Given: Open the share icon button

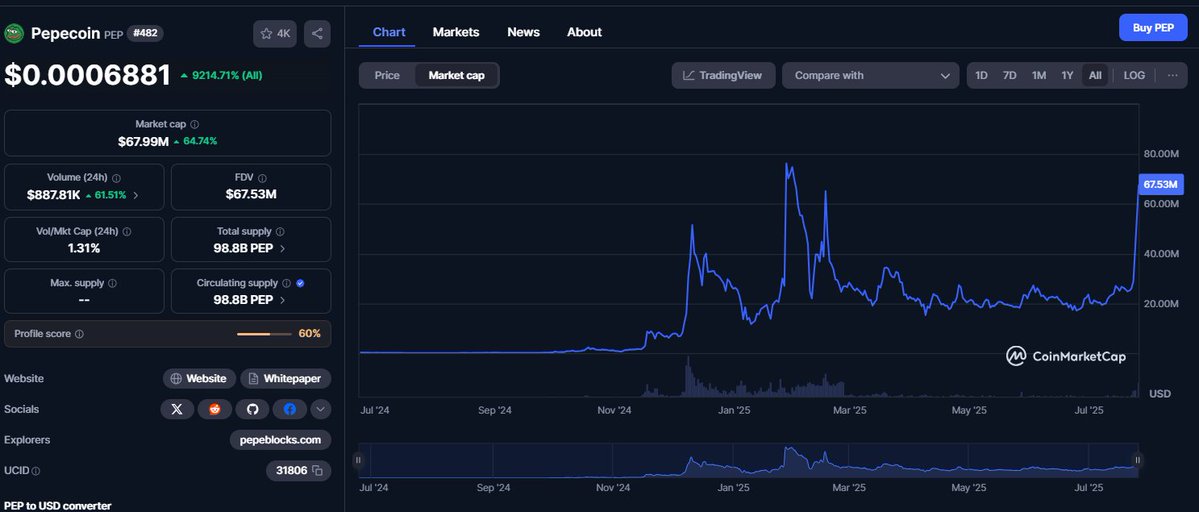Looking at the screenshot, I should point(317,34).
